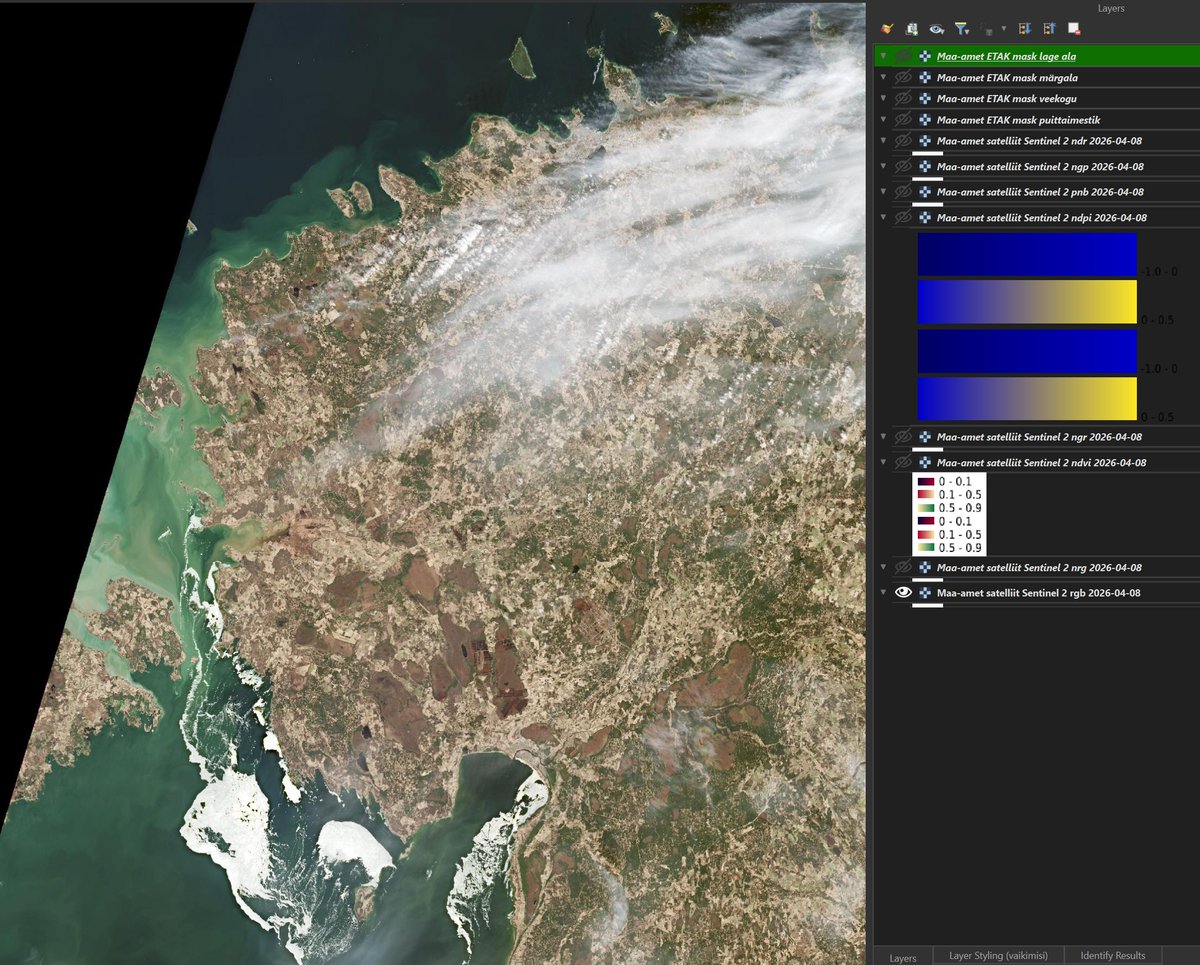Click the Layers panel title
This screenshot has height=965, width=1200.
pyautogui.click(x=1110, y=8)
